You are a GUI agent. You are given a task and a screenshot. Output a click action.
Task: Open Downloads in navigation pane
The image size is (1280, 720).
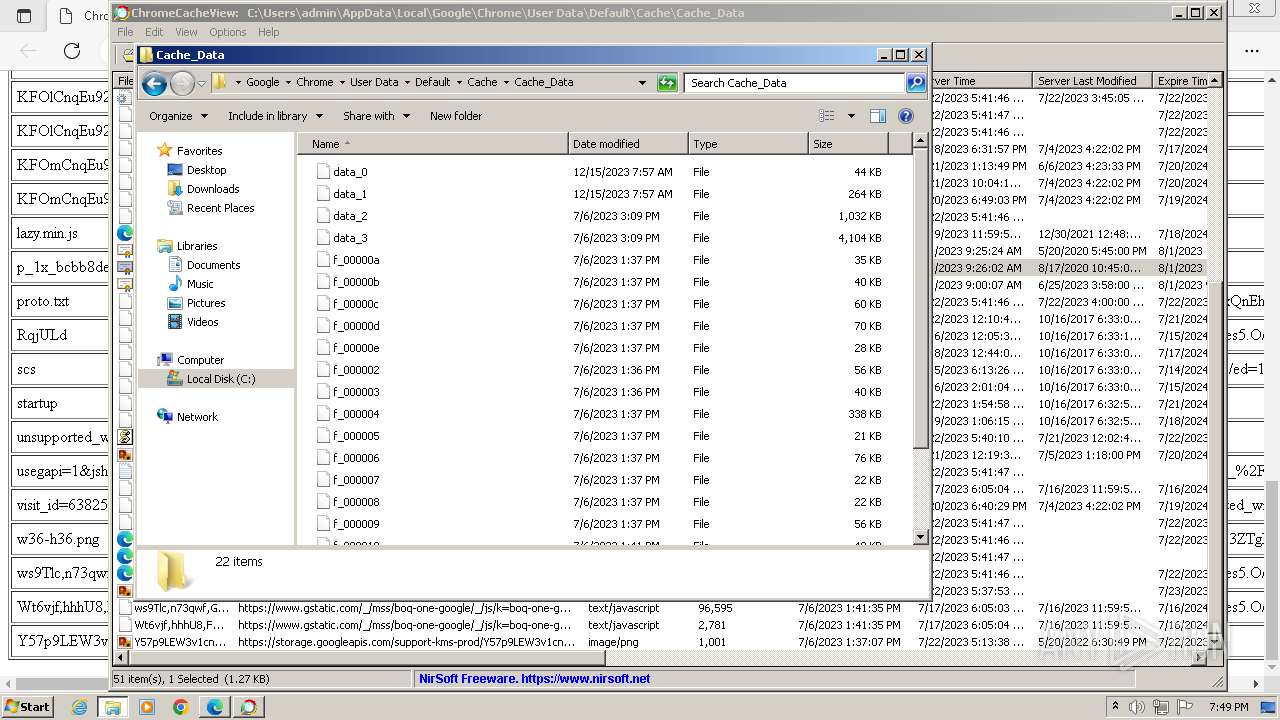(213, 189)
